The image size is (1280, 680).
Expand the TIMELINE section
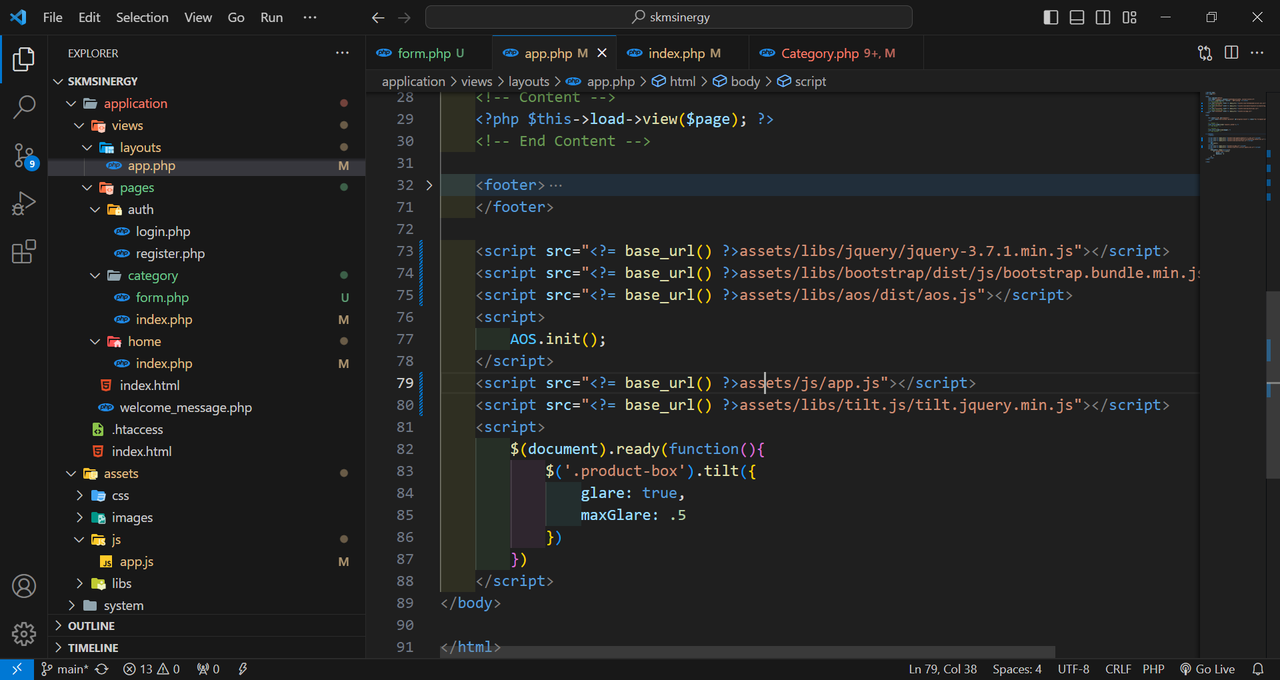(x=207, y=648)
